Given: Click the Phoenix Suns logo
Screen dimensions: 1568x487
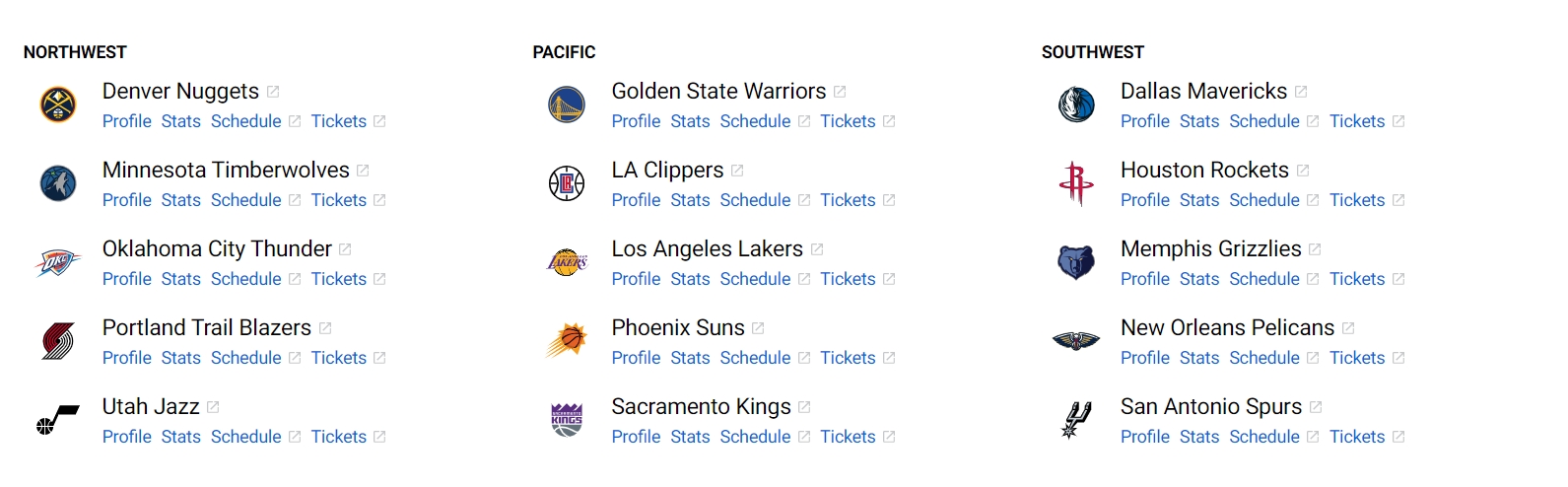Looking at the screenshot, I should pyautogui.click(x=567, y=341).
